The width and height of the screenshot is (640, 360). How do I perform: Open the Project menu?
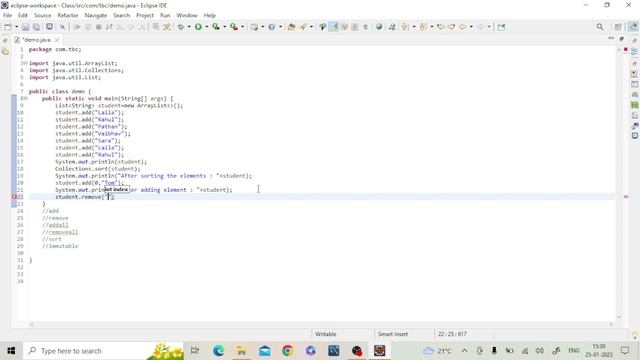tap(145, 15)
